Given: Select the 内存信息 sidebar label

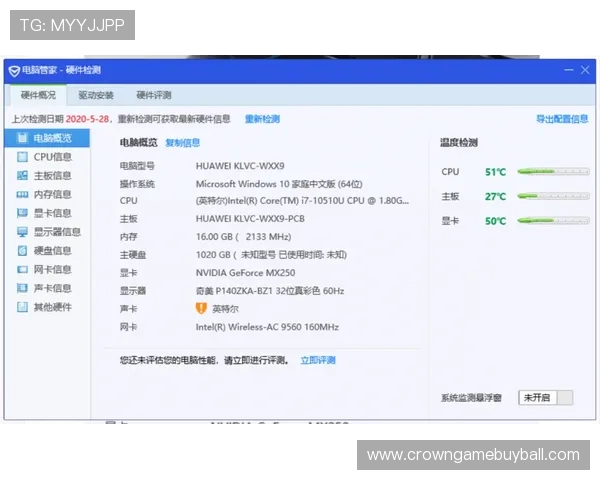Looking at the screenshot, I should [x=53, y=194].
